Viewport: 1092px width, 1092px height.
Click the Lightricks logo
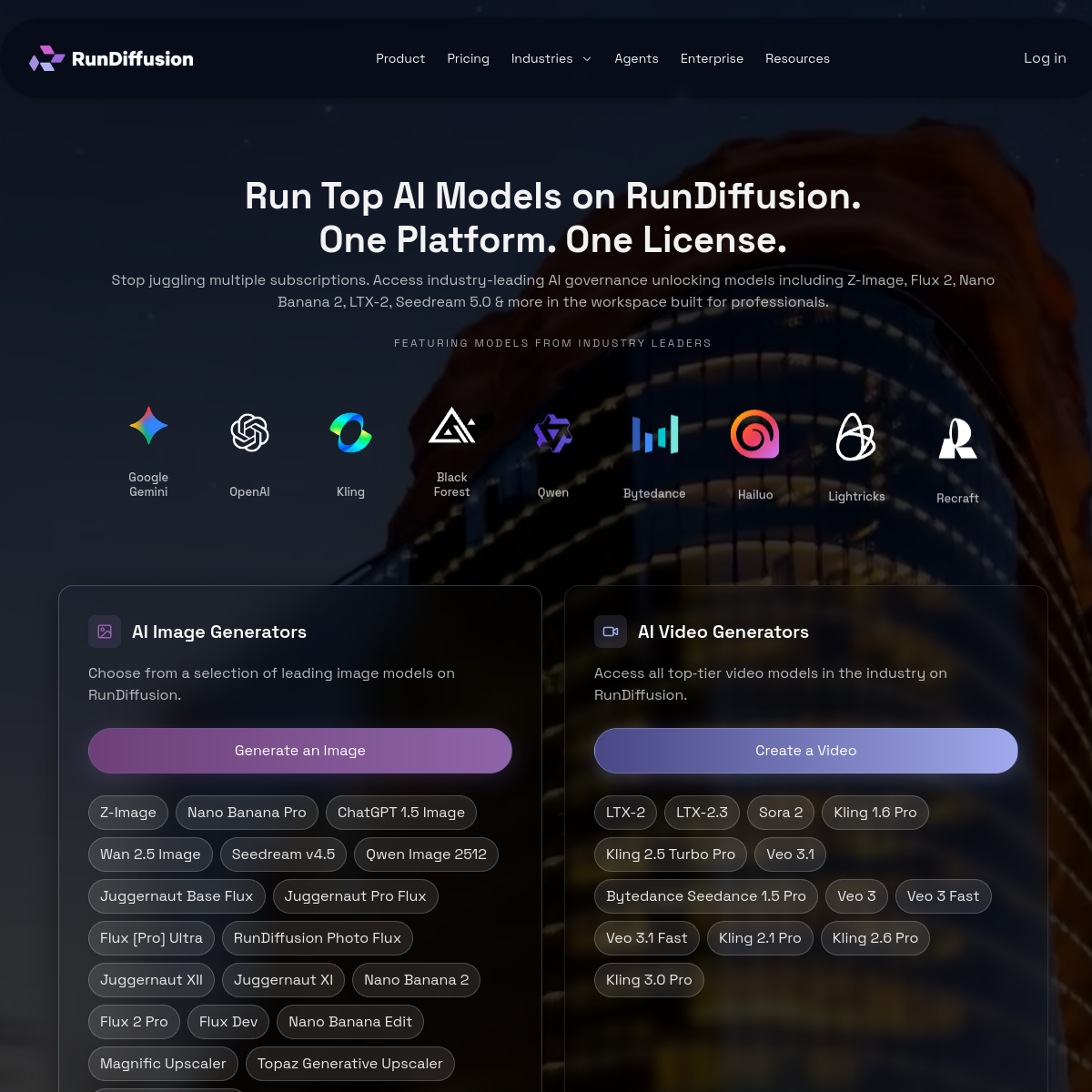tap(856, 437)
